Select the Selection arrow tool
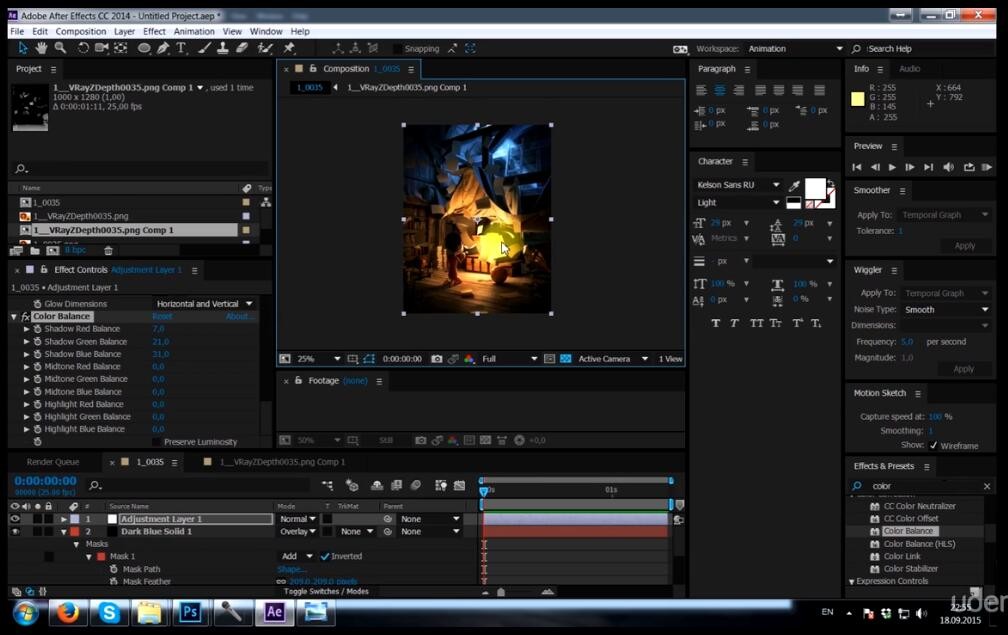This screenshot has width=1008, height=635. [22, 48]
